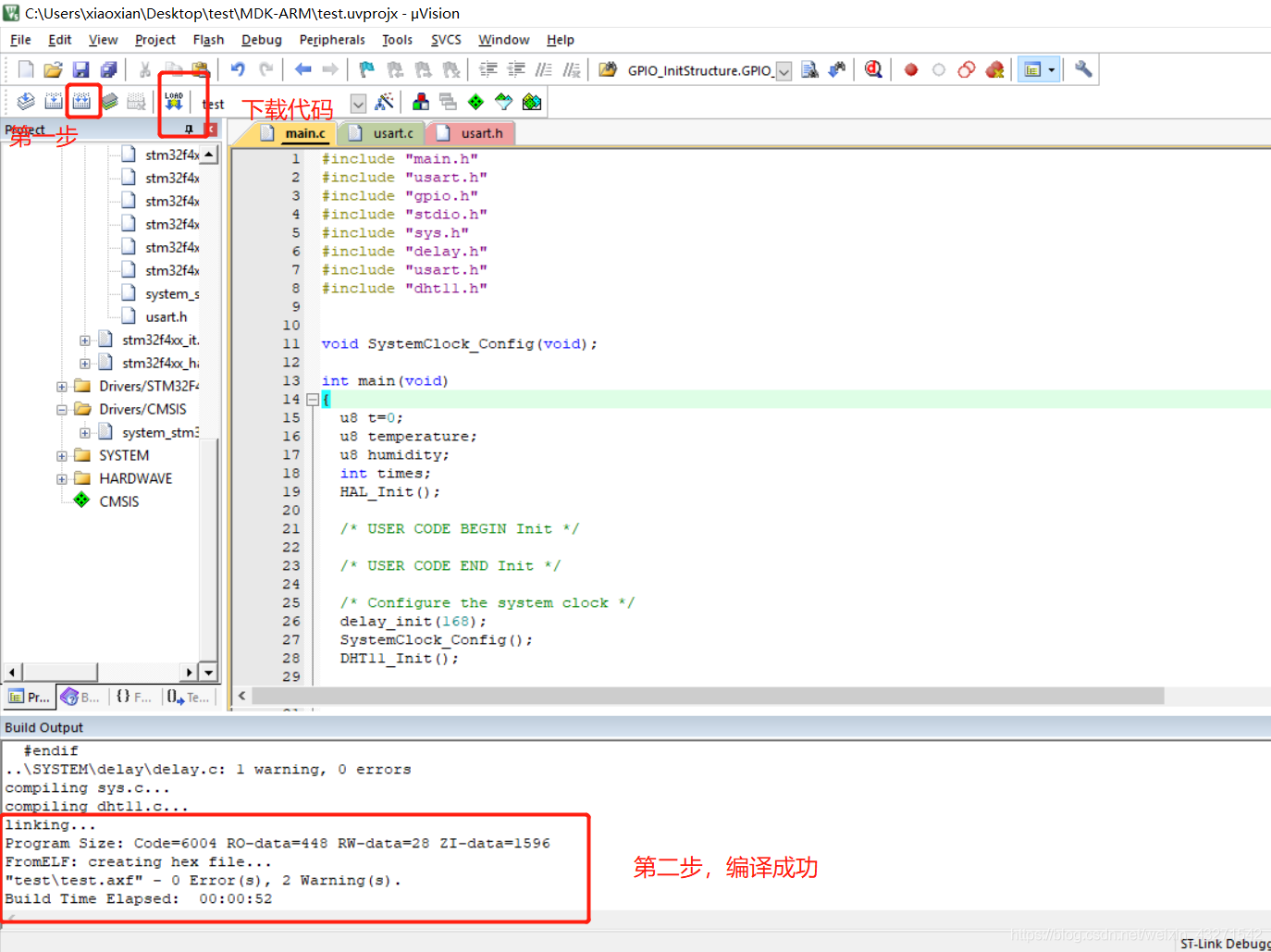This screenshot has height=952, width=1271.
Task: Click the Undo icon
Action: coord(238,69)
